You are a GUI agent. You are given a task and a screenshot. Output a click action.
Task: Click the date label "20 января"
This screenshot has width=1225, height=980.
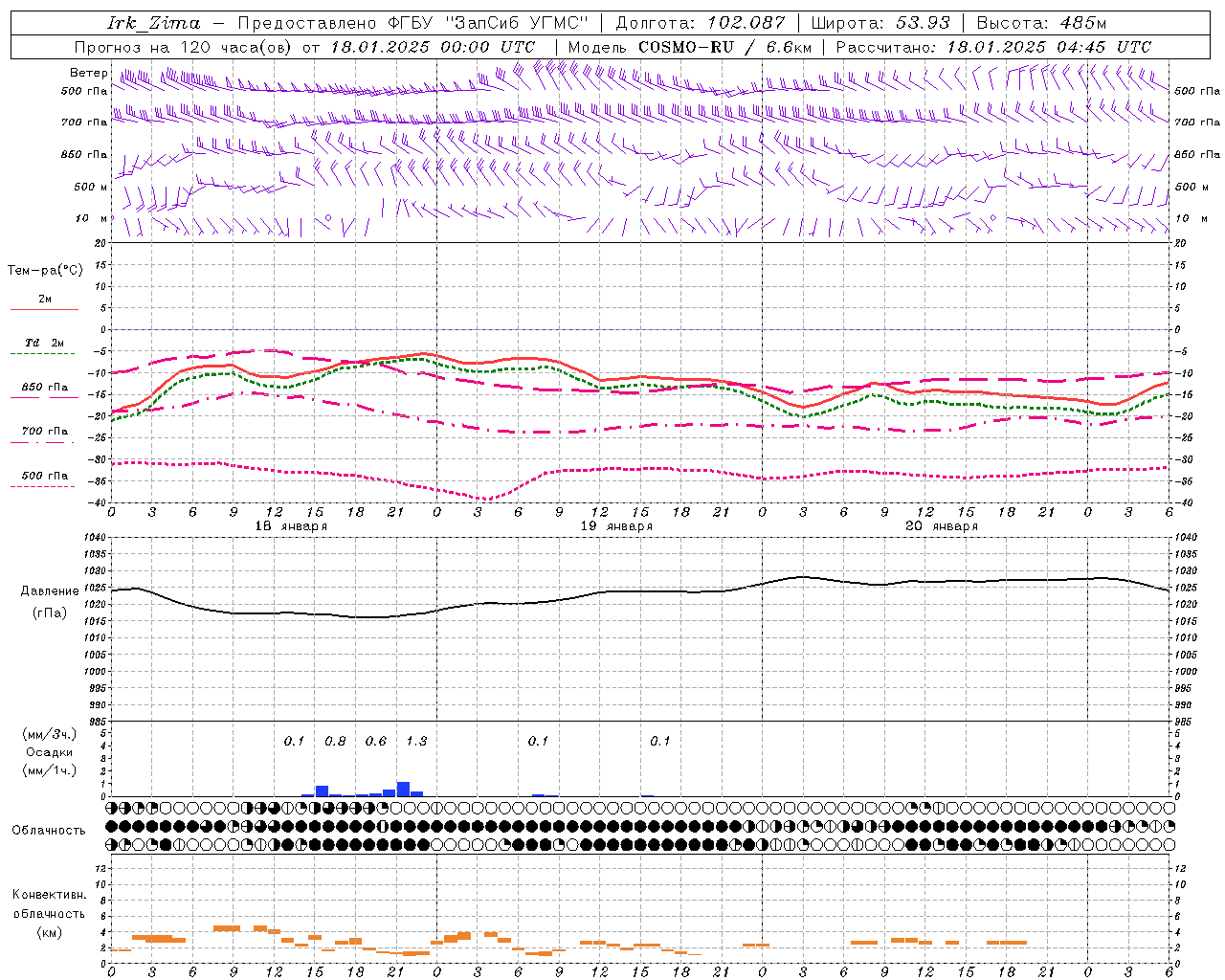click(942, 526)
